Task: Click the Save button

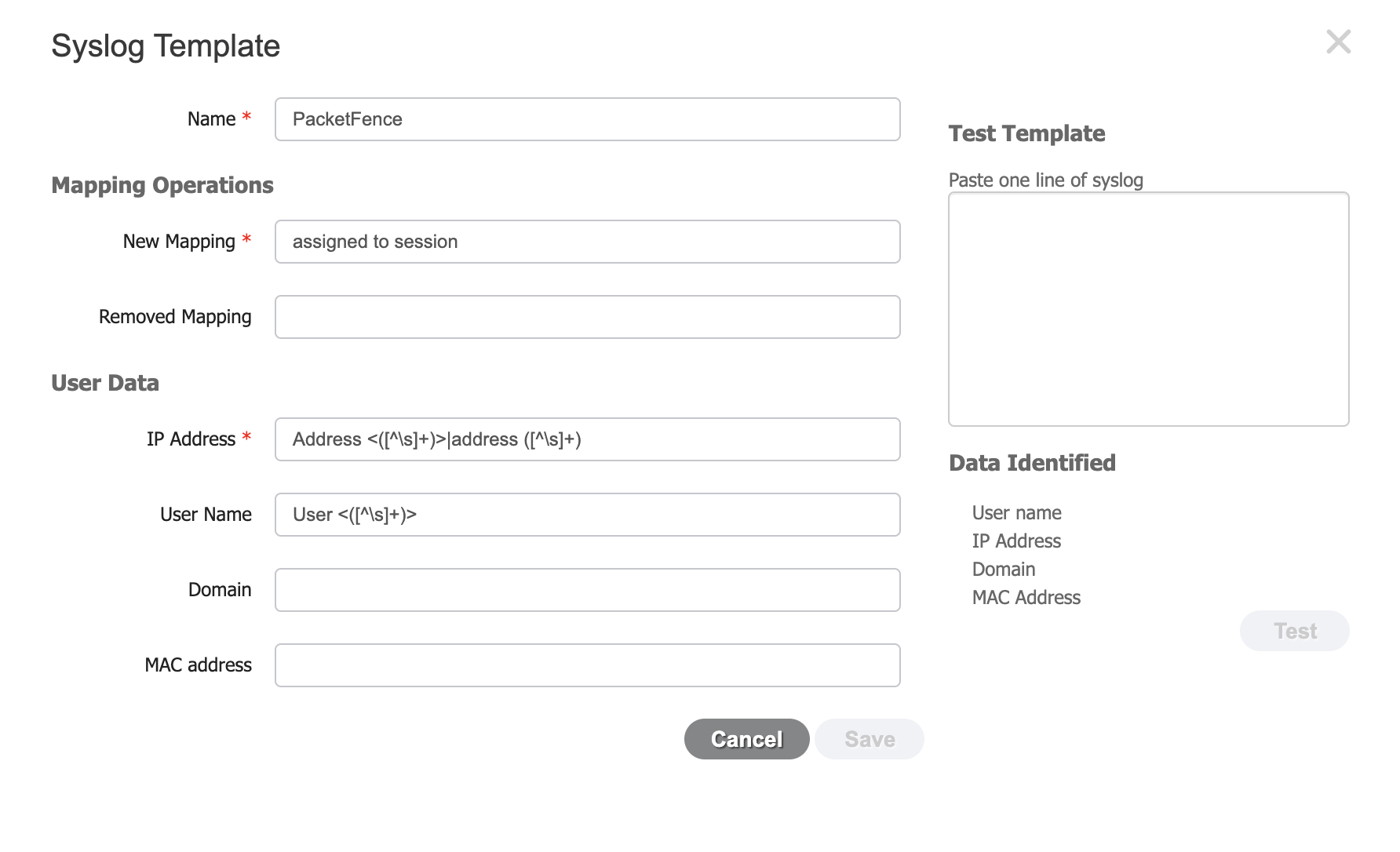Action: (869, 738)
